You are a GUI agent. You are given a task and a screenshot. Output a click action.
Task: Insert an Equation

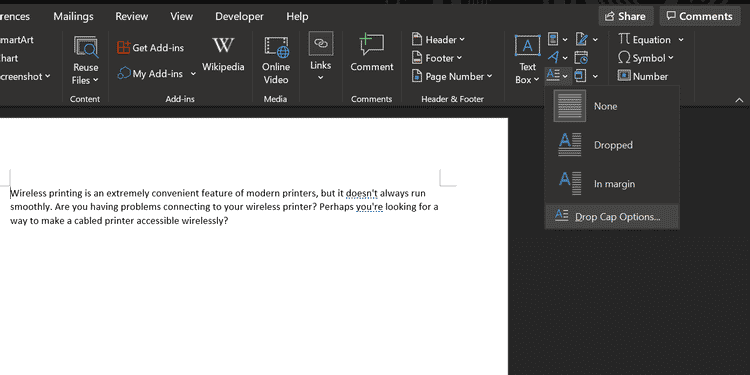[644, 40]
